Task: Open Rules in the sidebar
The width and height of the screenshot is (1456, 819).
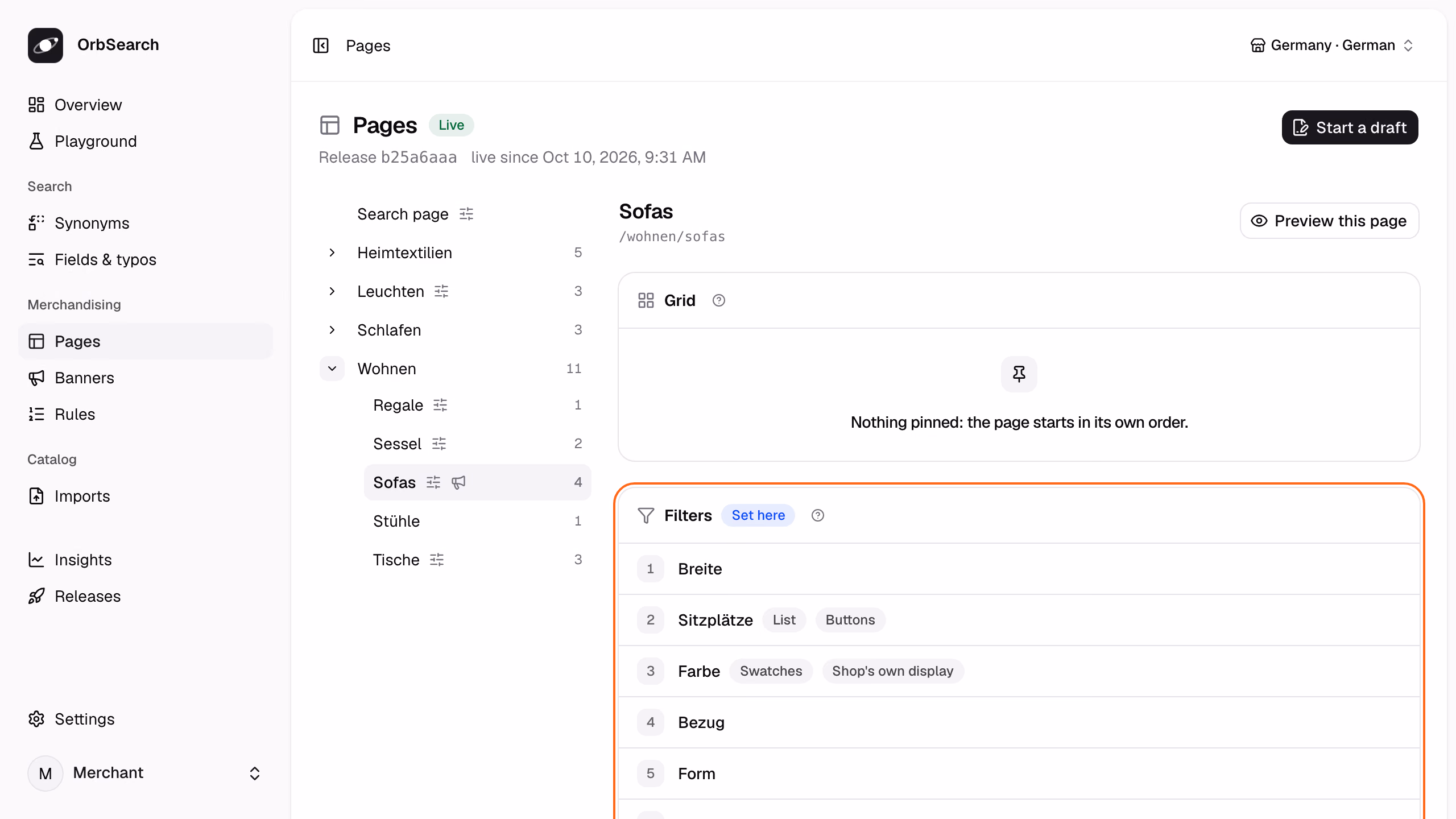Action: 146,414
